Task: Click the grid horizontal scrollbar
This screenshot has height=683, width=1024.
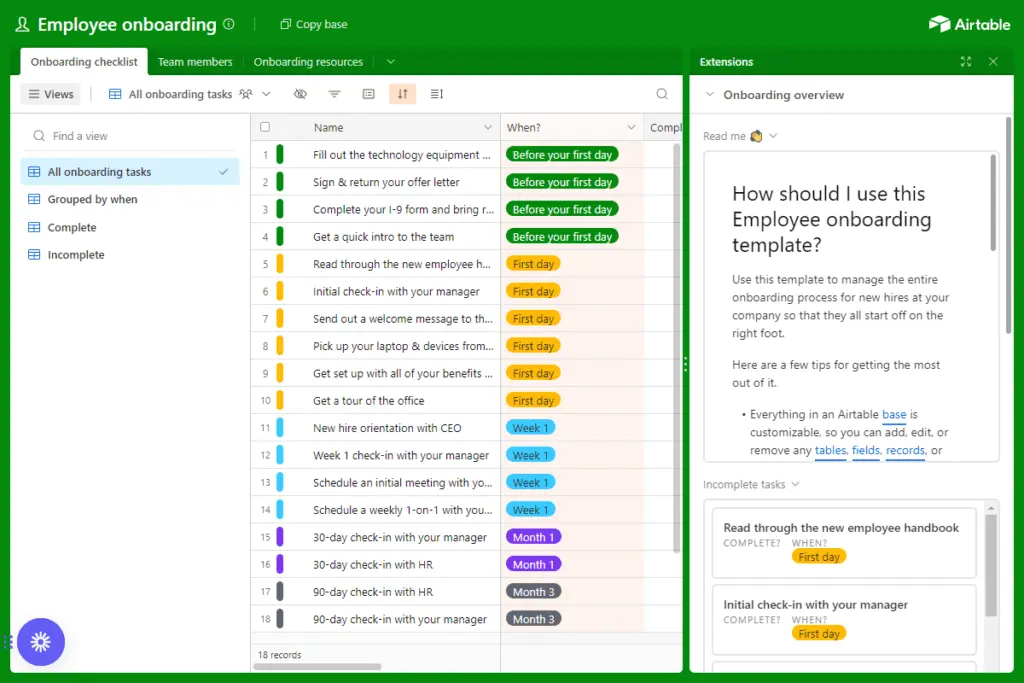Action: [317, 667]
